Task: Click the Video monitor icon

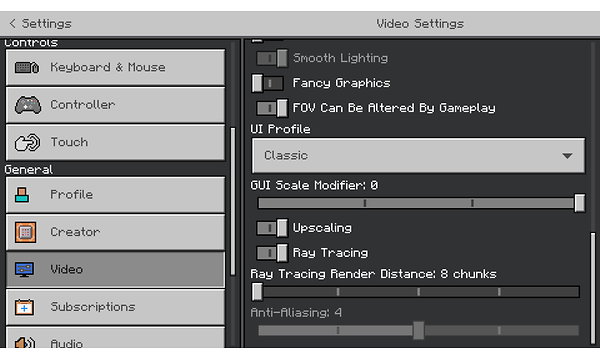Action: click(x=24, y=269)
